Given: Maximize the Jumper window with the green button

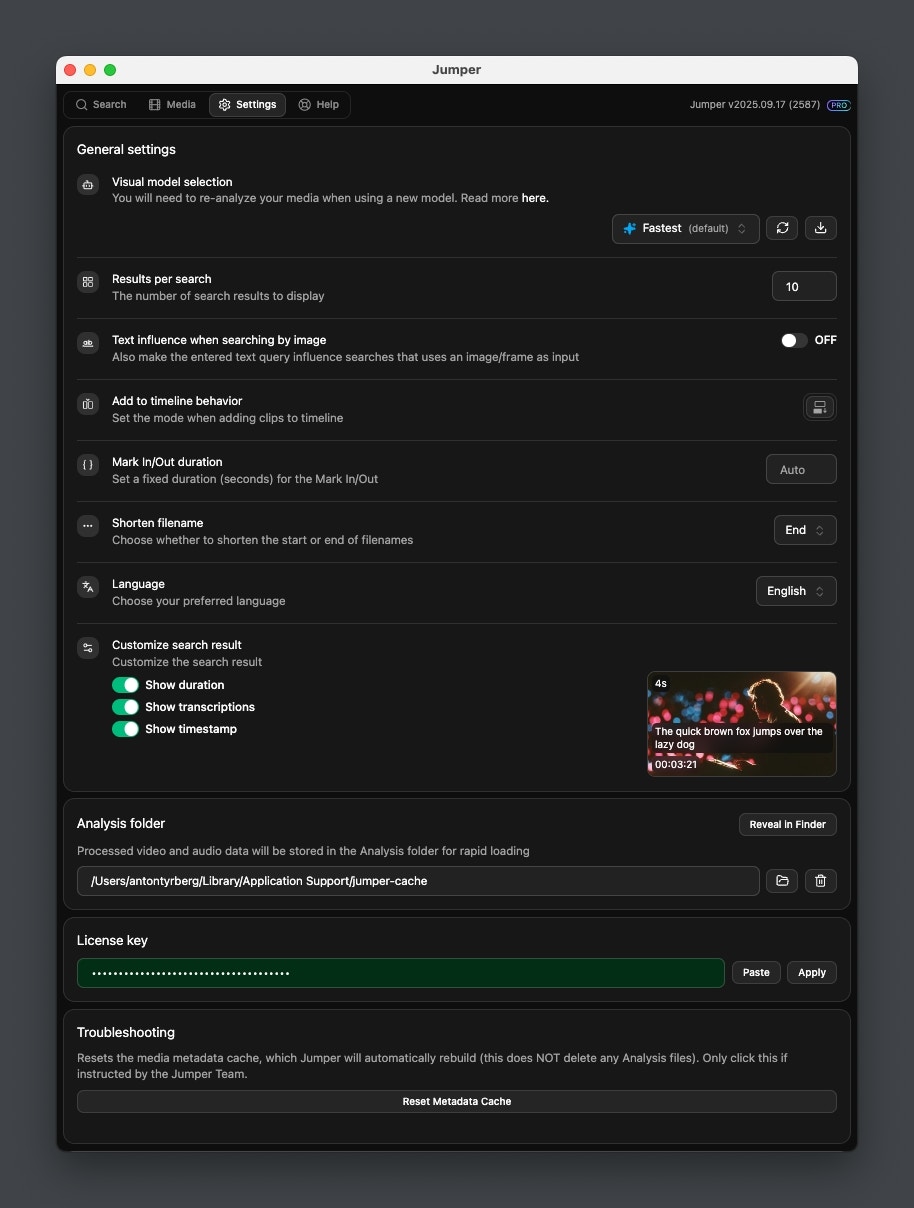Looking at the screenshot, I should pos(110,70).
